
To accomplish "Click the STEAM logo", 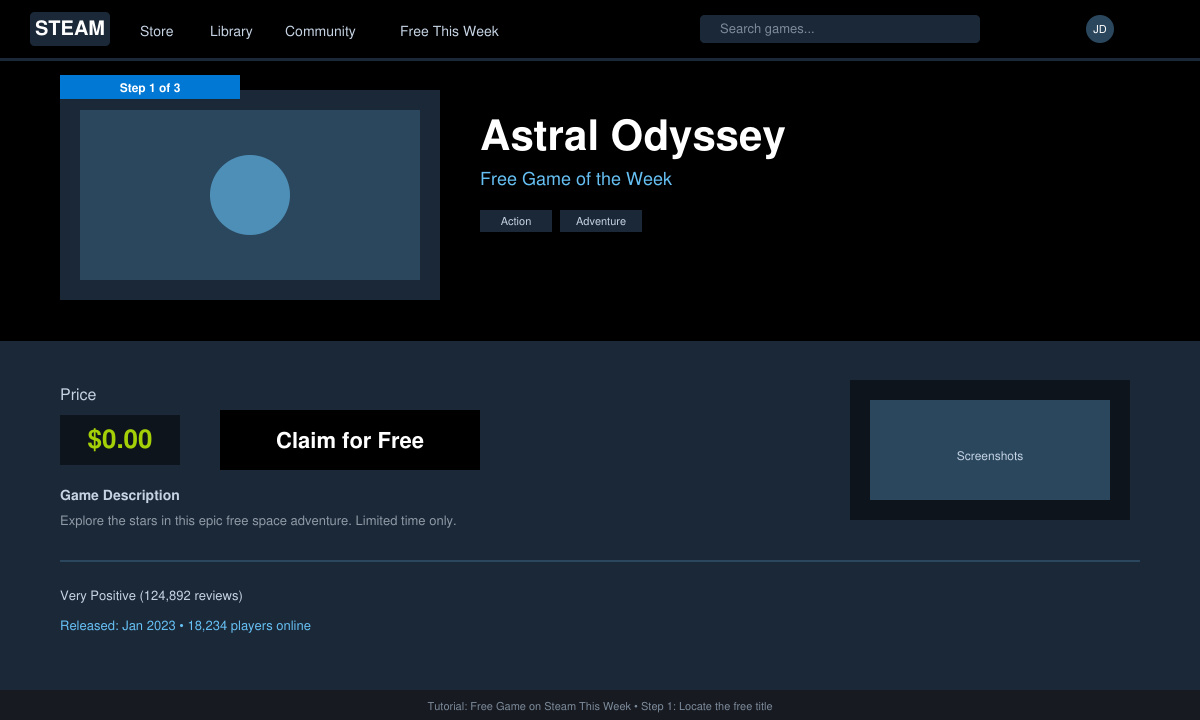I will pyautogui.click(x=70, y=29).
